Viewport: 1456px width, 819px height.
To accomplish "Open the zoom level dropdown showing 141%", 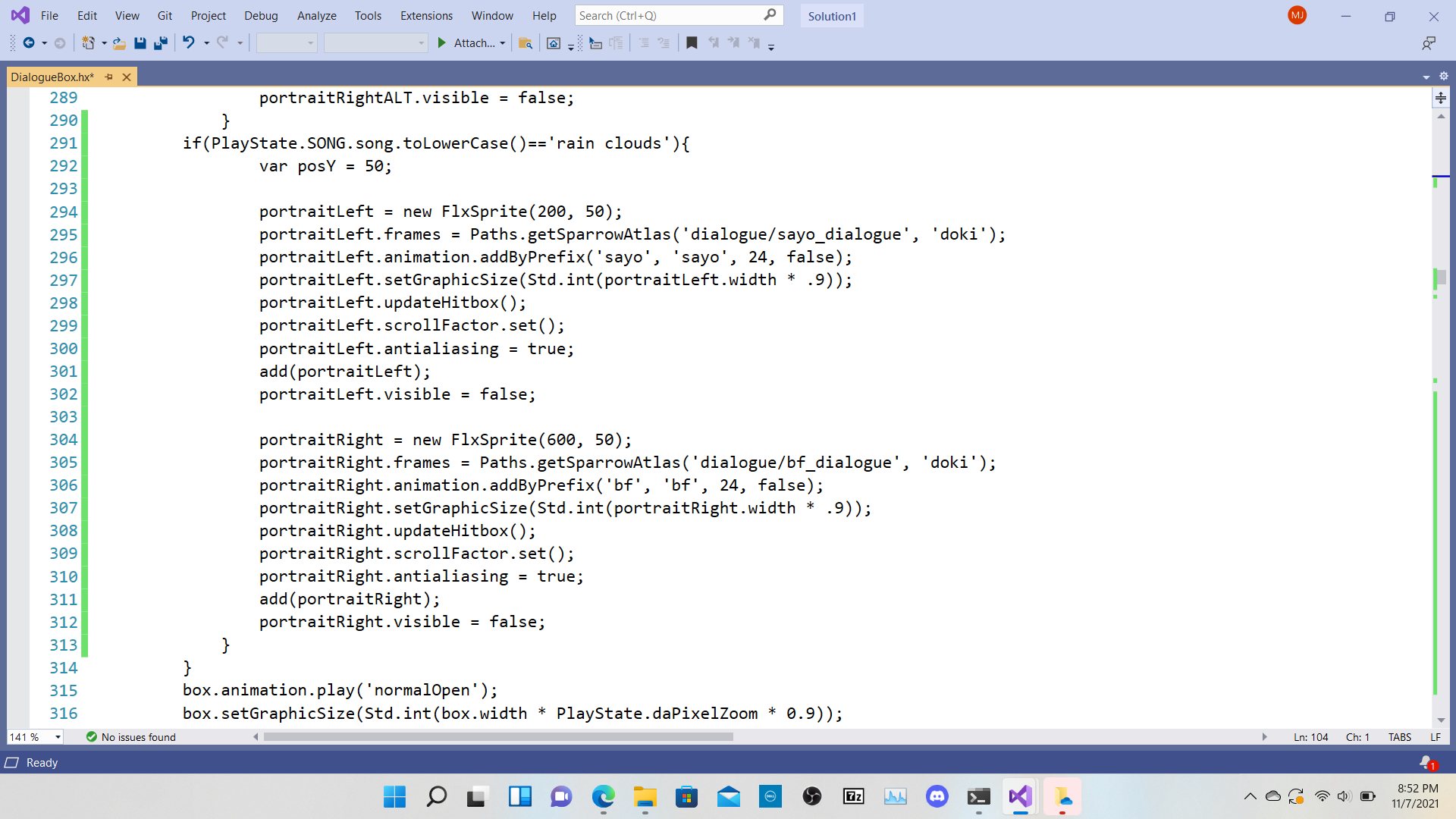I will [35, 736].
